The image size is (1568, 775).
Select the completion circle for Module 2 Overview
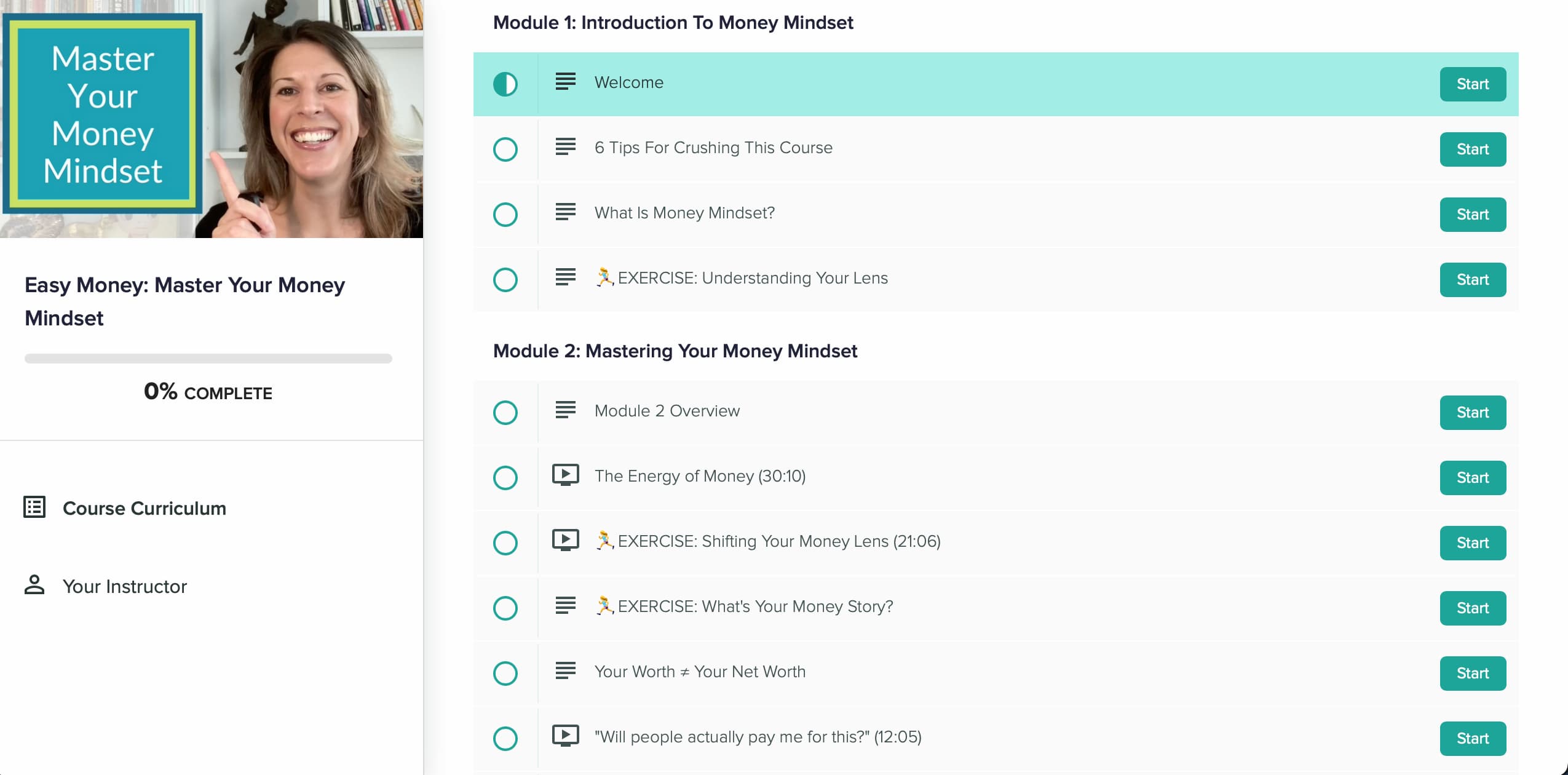[x=505, y=413]
